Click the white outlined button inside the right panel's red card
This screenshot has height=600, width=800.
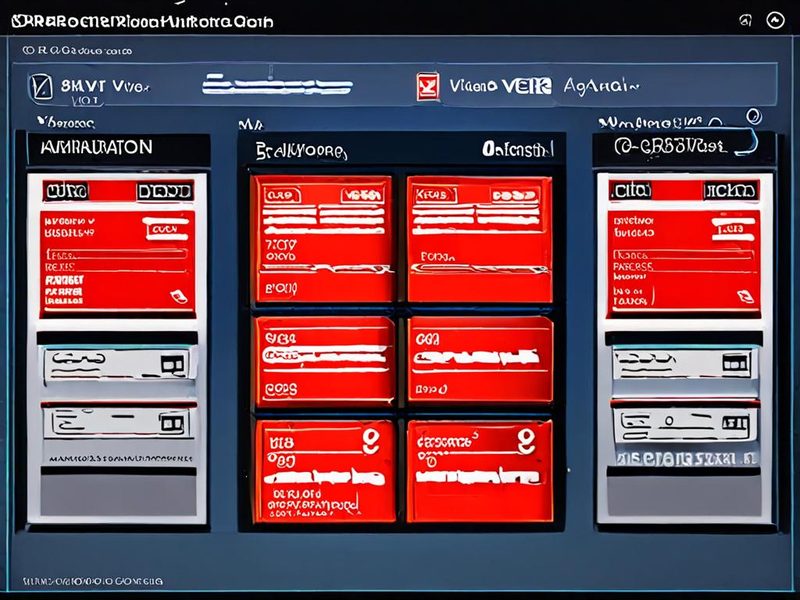(x=734, y=229)
